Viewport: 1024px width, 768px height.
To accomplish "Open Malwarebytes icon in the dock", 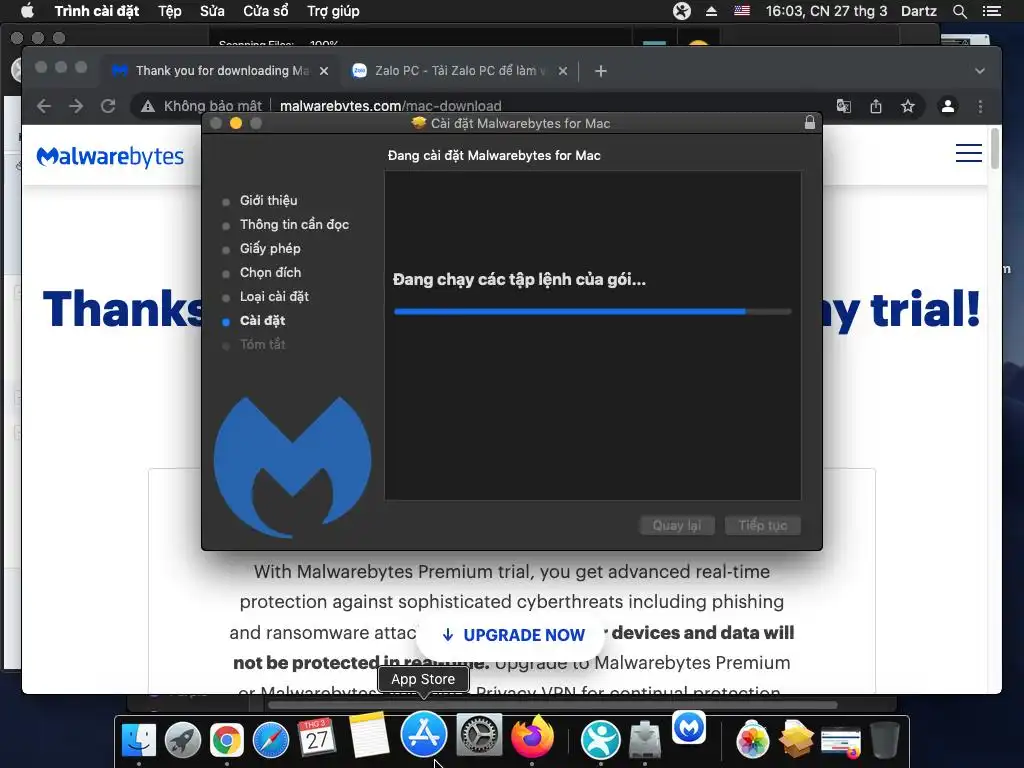I will pyautogui.click(x=689, y=728).
